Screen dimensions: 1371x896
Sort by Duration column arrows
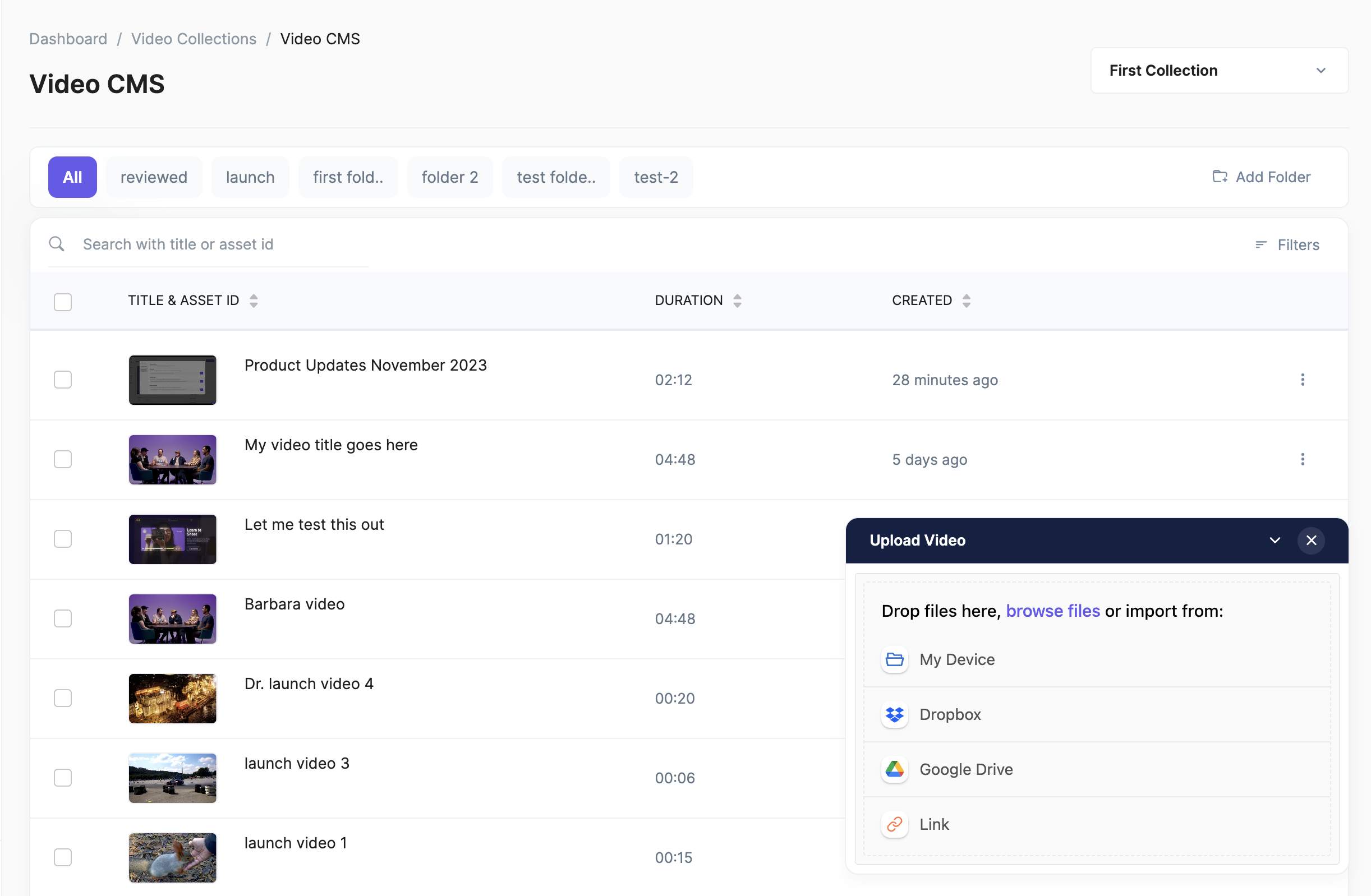point(737,301)
